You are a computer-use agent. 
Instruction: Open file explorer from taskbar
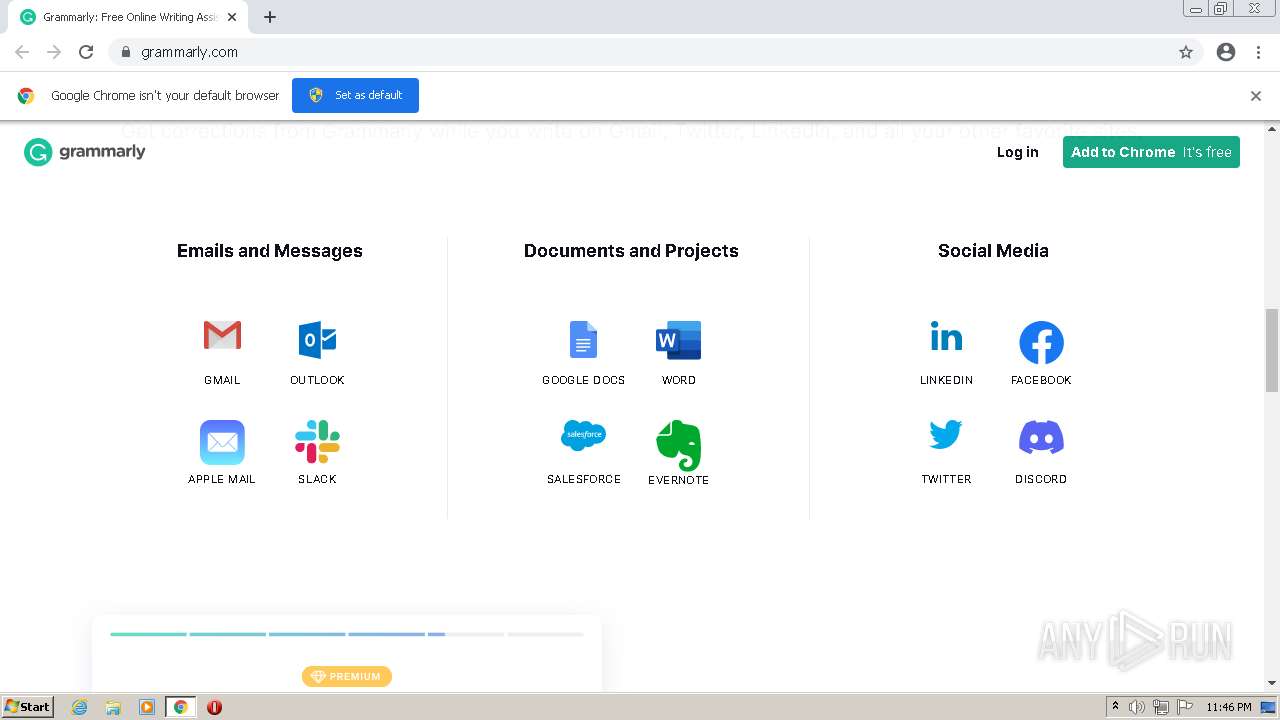click(113, 707)
